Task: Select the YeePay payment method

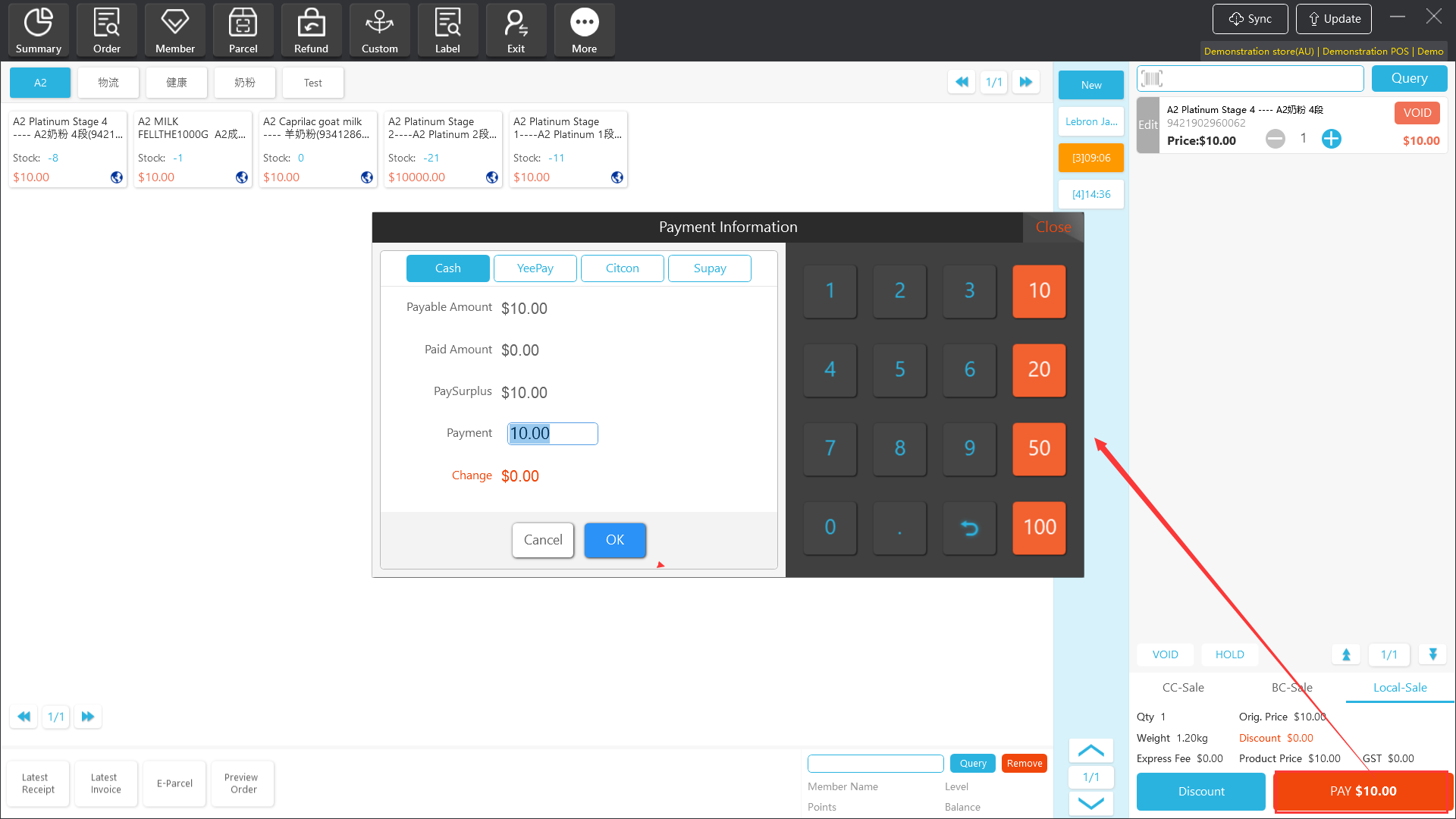Action: (x=535, y=268)
